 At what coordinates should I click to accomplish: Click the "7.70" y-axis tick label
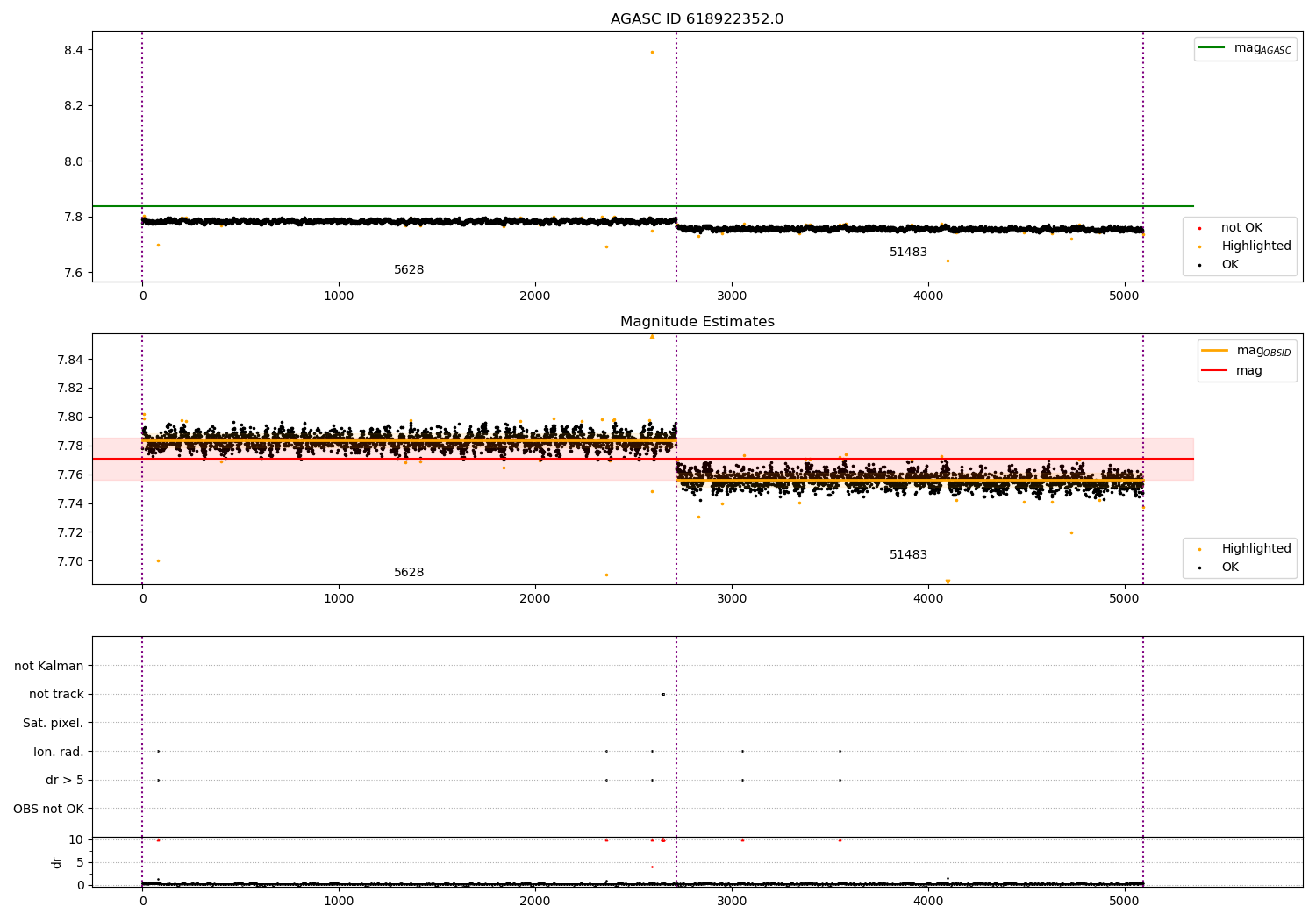click(69, 561)
